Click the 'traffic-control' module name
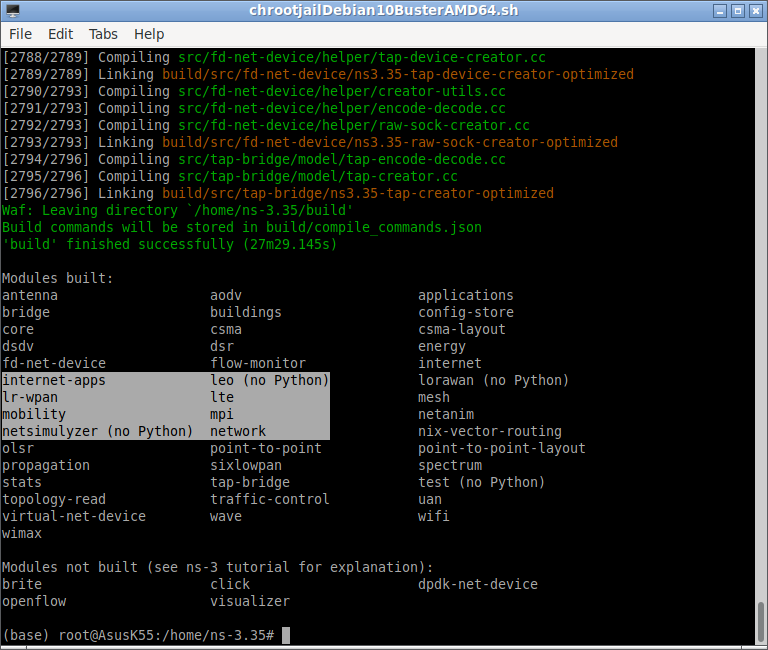Viewport: 768px width, 650px height. [270, 499]
